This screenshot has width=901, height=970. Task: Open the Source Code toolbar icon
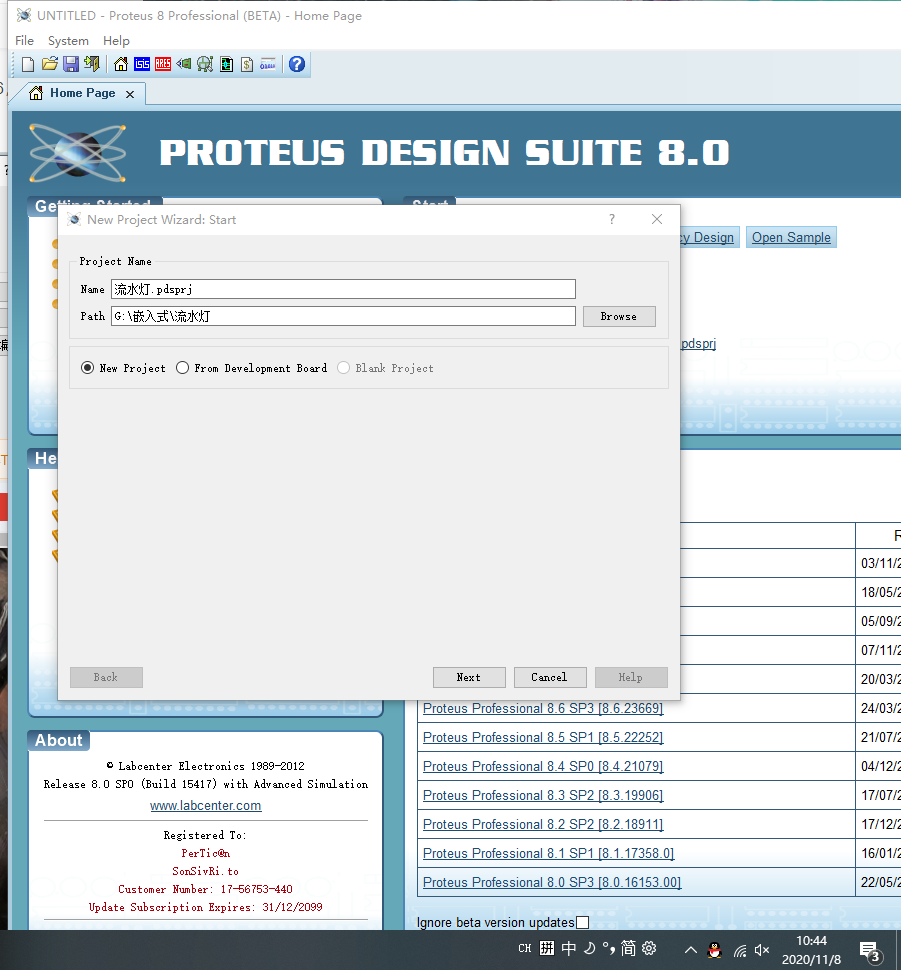[x=268, y=64]
